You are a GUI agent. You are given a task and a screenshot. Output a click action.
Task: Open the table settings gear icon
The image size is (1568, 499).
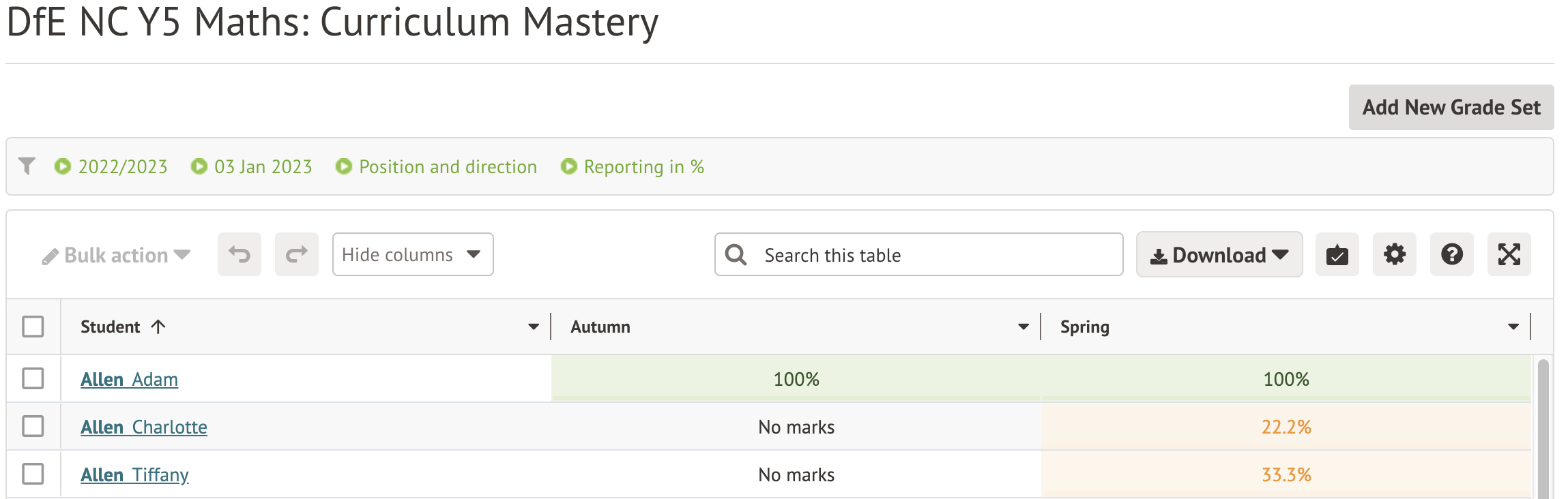pyautogui.click(x=1394, y=255)
